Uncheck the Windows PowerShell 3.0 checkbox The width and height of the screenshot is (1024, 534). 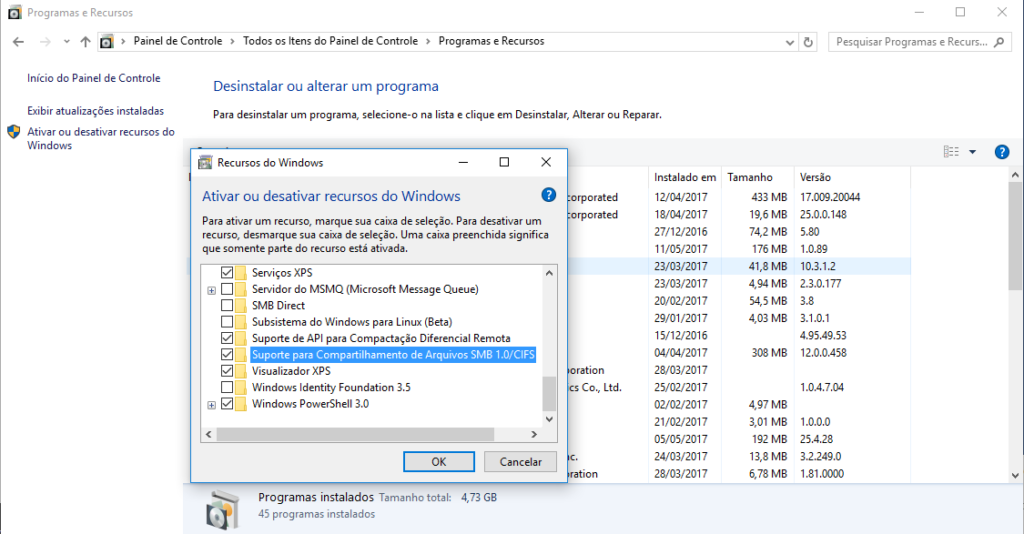tap(227, 404)
